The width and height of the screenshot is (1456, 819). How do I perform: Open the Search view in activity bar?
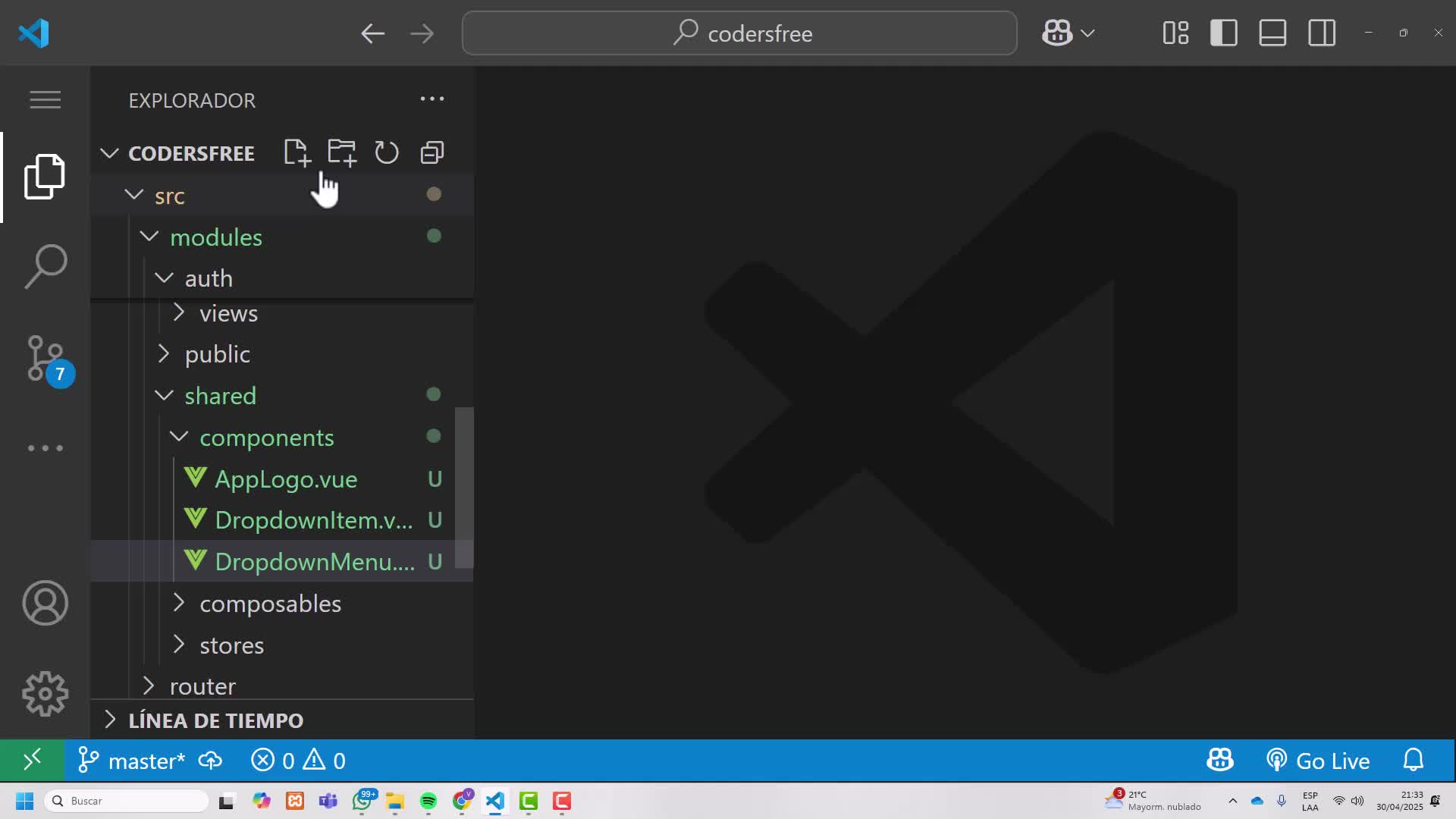(45, 266)
